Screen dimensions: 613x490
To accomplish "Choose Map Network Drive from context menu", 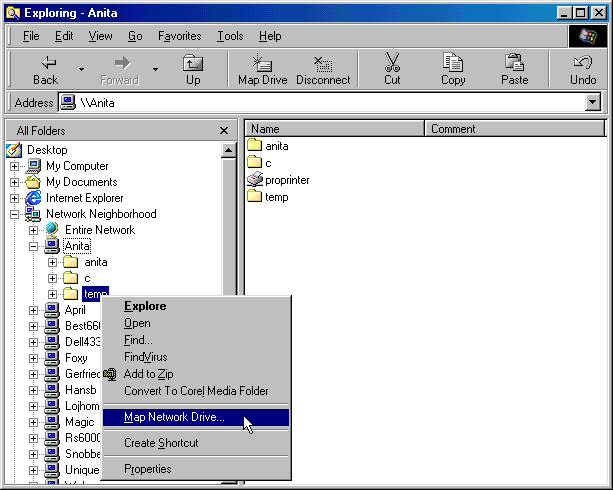I will click(x=174, y=417).
